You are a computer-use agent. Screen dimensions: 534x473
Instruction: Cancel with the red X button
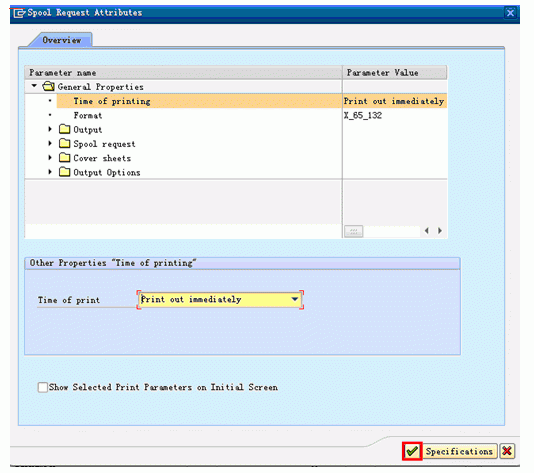(x=507, y=451)
